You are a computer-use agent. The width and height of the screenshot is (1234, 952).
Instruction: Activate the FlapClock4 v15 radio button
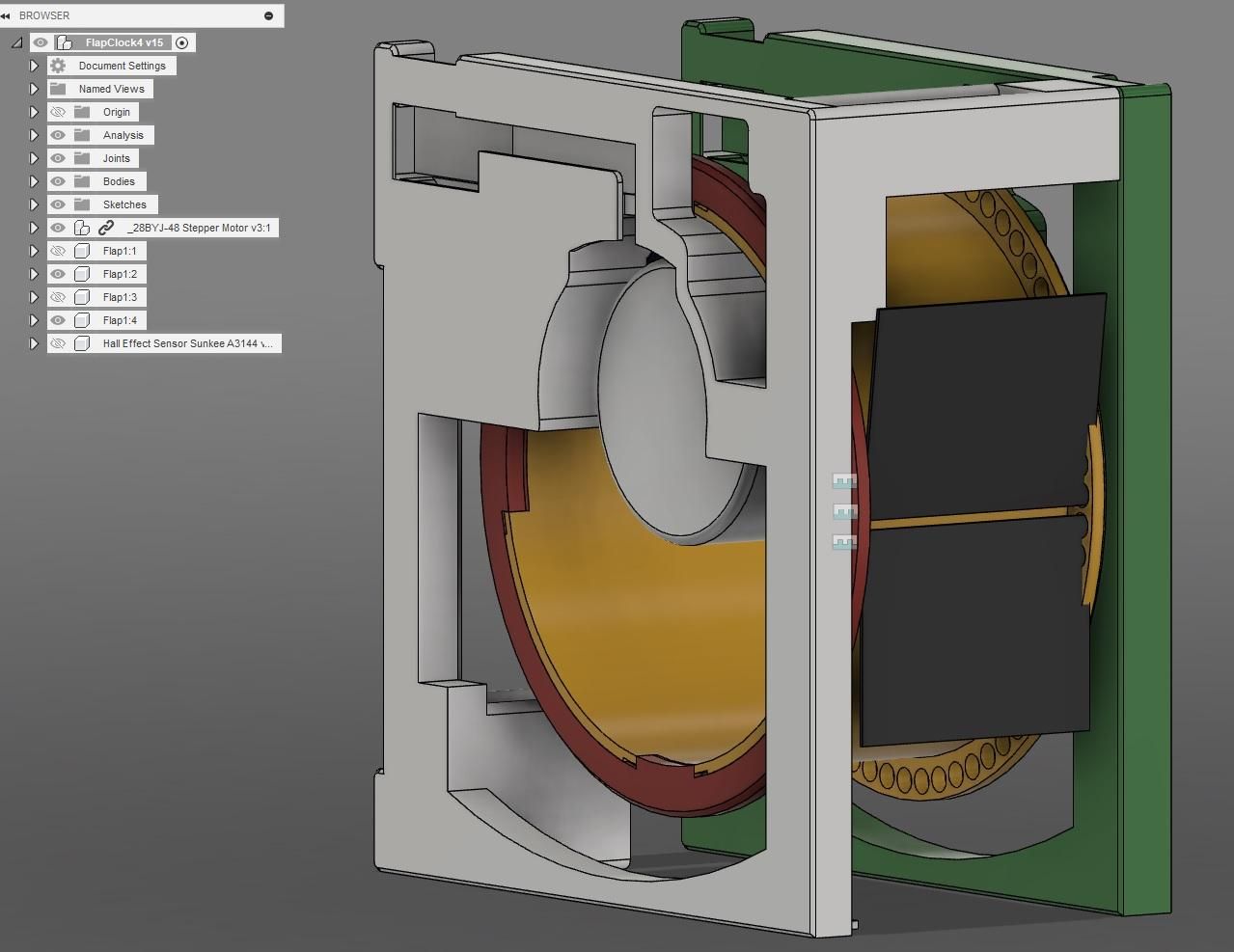182,42
